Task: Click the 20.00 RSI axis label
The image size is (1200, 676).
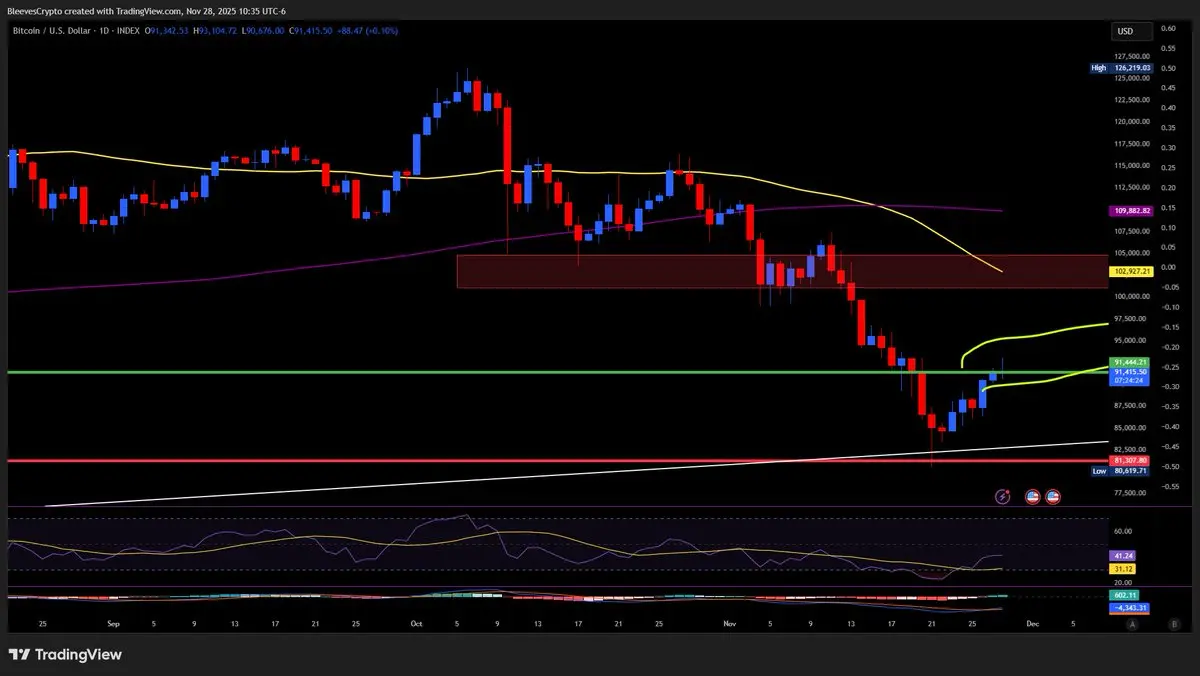Action: (1122, 582)
